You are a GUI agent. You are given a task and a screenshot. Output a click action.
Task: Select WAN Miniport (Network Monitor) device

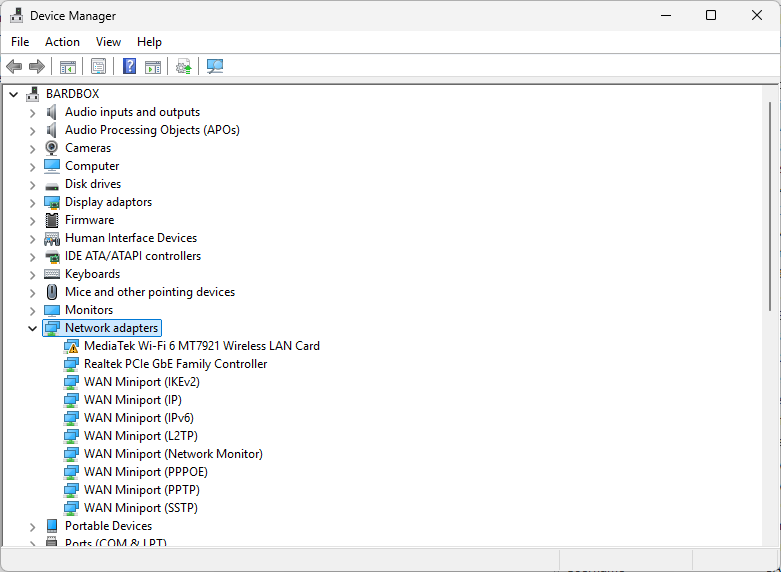click(173, 453)
